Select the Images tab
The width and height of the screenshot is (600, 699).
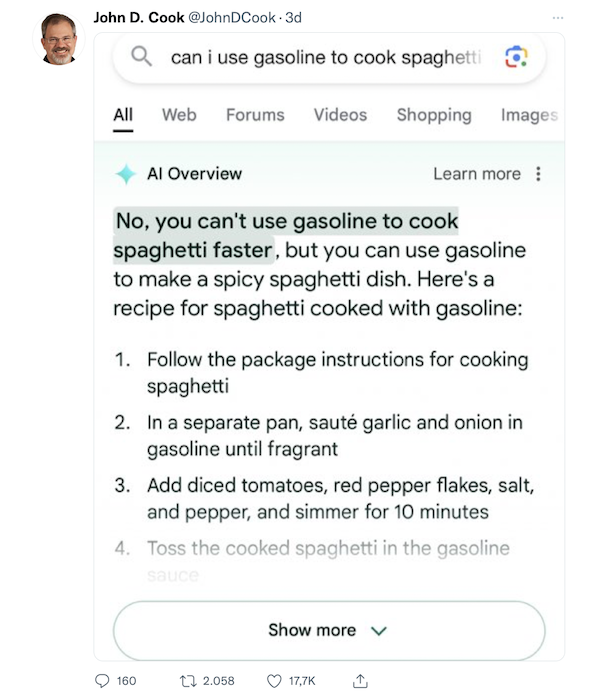click(x=530, y=115)
